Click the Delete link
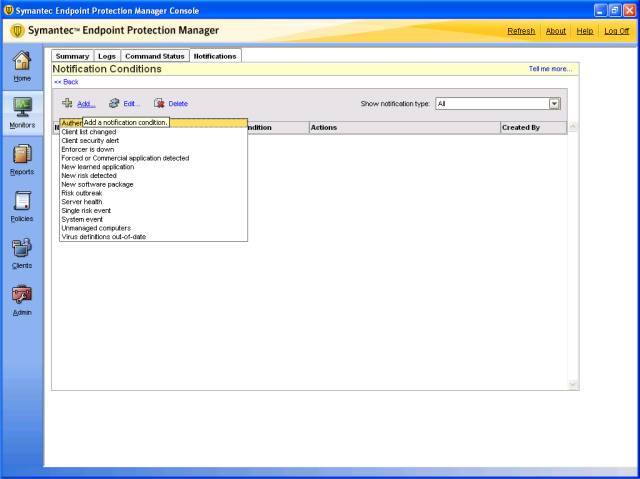 (178, 104)
